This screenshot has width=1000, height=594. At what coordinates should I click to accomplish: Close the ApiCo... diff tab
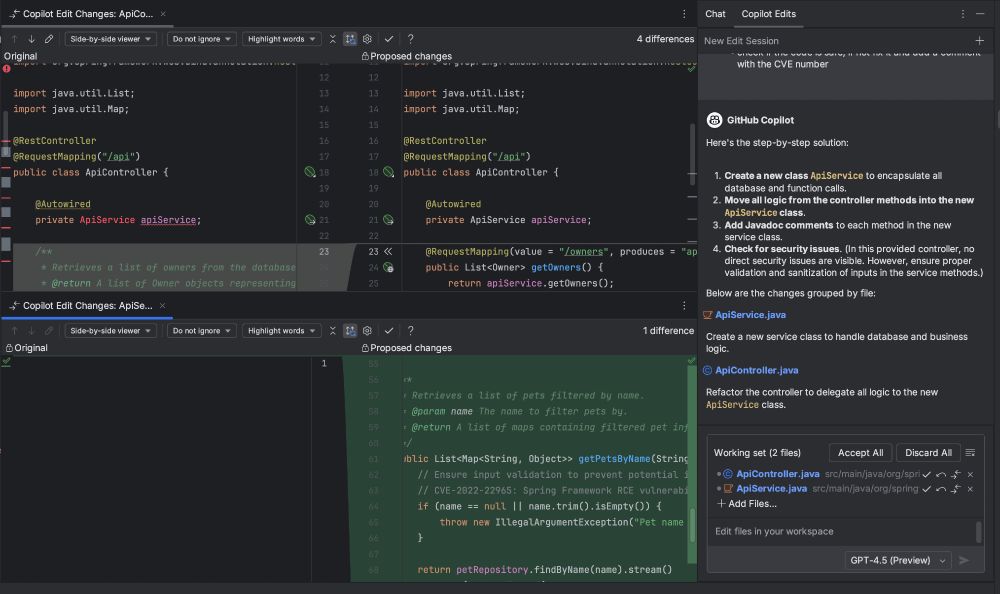[163, 14]
